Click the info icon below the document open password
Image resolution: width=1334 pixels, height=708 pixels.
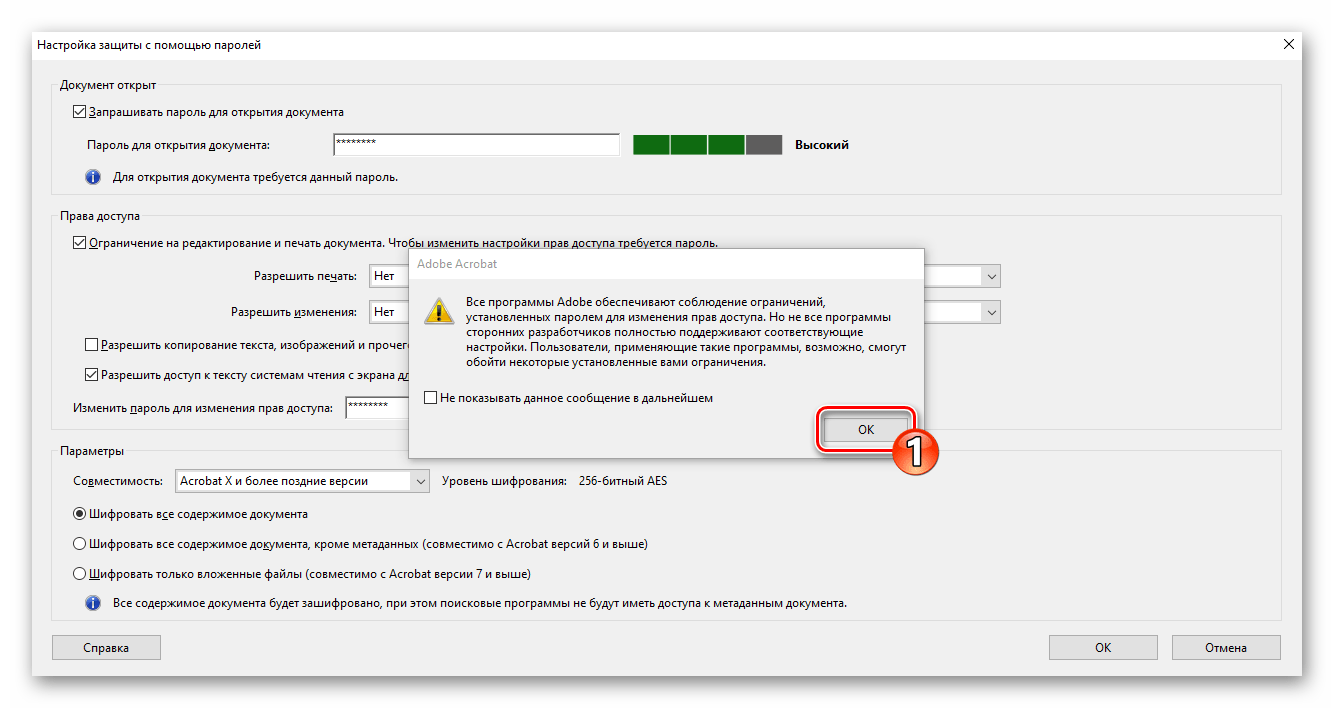pos(92,176)
